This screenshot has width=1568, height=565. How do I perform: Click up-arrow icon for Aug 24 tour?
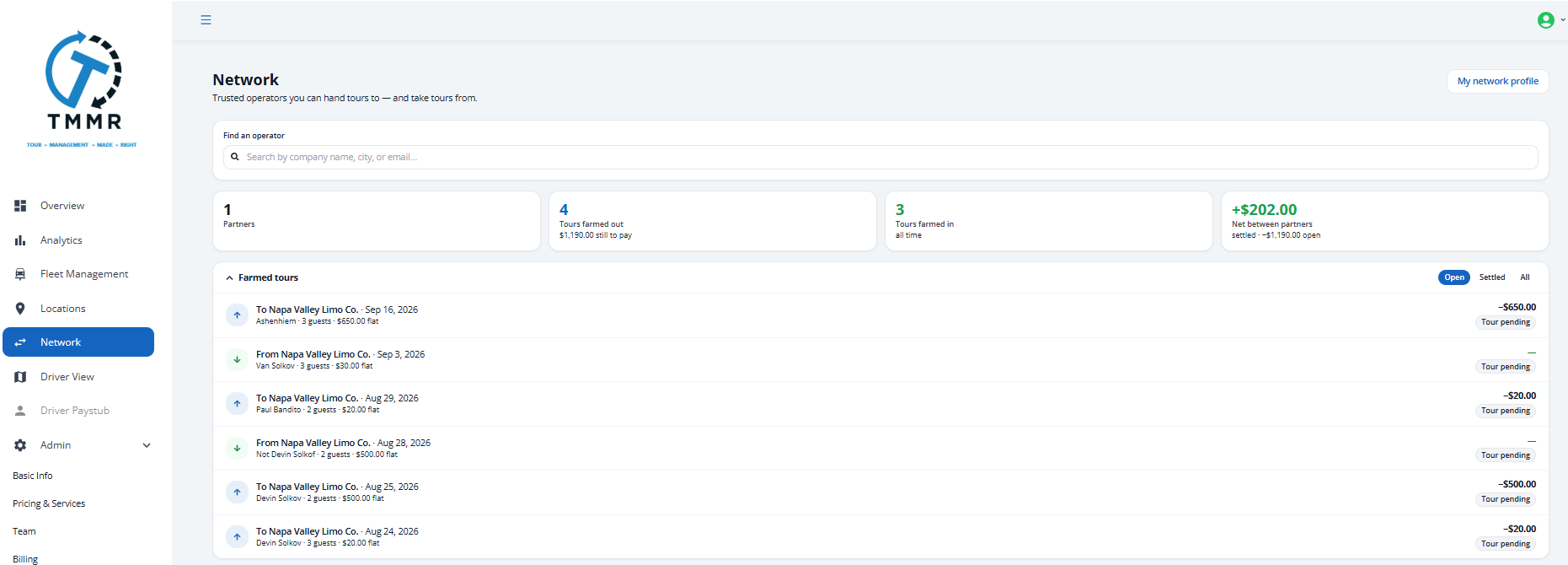pos(237,536)
